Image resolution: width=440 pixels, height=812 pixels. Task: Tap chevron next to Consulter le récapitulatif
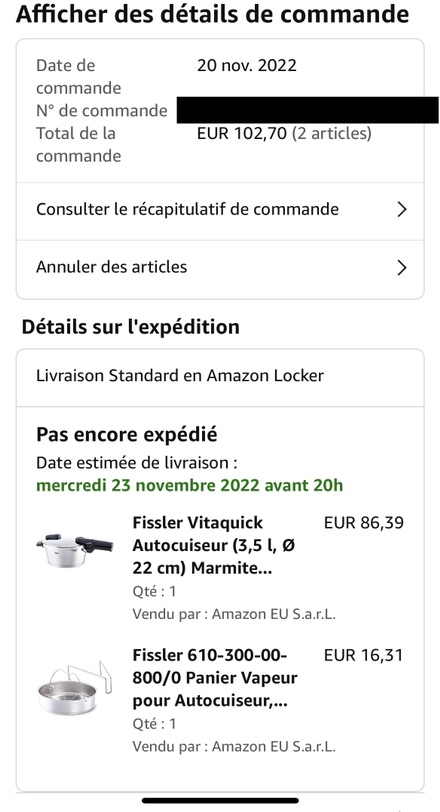pyautogui.click(x=402, y=209)
